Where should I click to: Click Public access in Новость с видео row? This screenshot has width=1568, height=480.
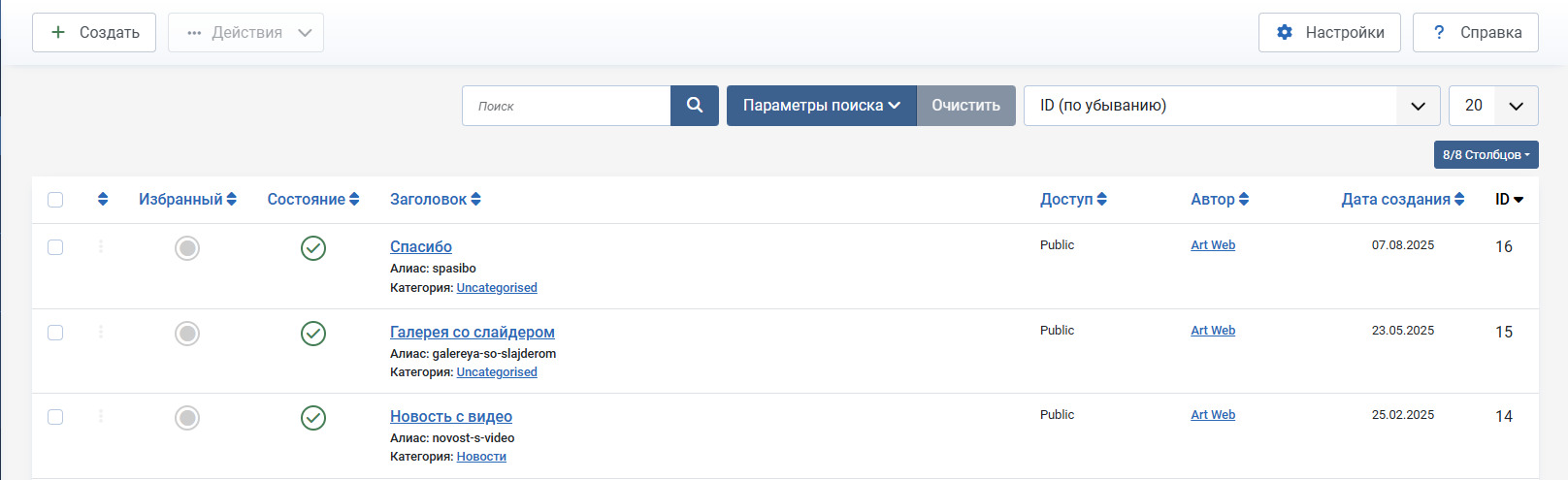[x=1057, y=415]
